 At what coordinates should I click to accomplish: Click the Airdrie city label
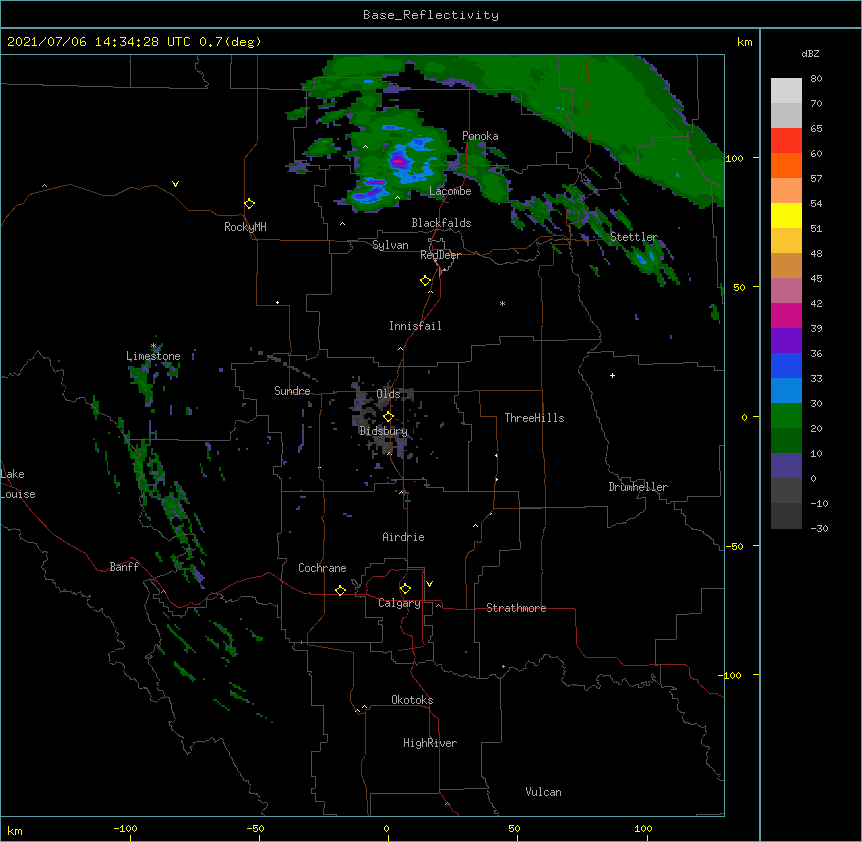[403, 537]
